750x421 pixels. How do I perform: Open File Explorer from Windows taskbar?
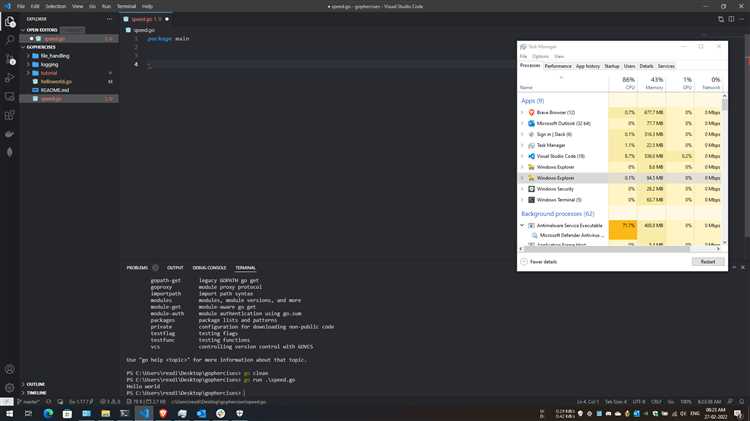pos(106,413)
